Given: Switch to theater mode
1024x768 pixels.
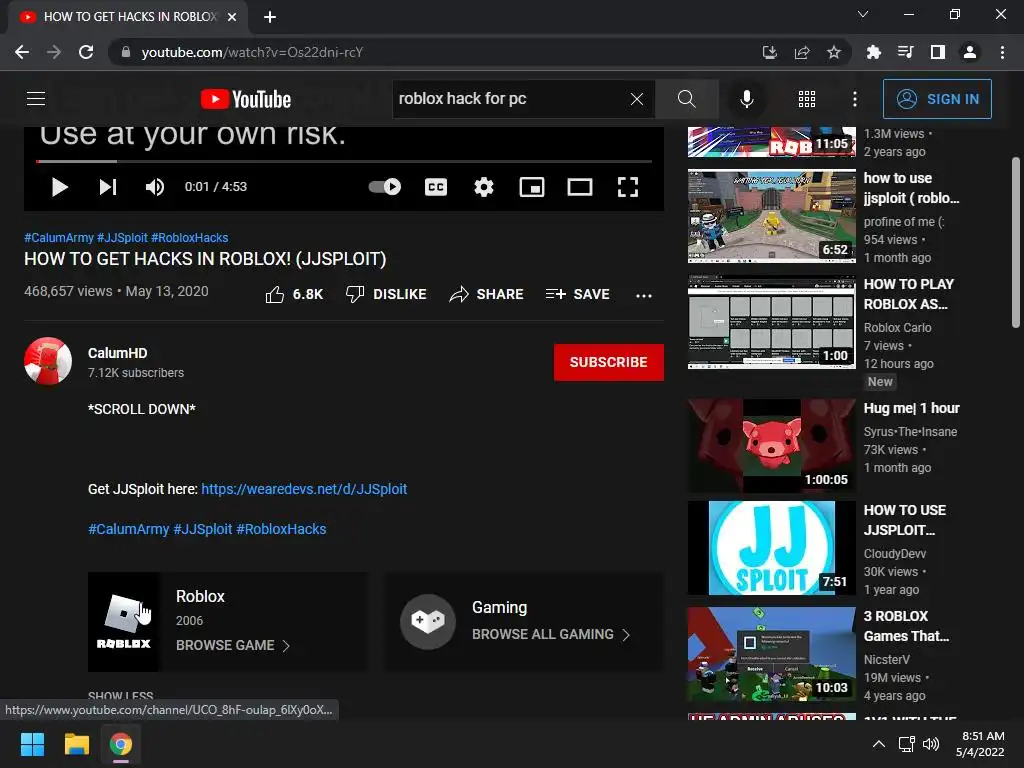Looking at the screenshot, I should click(580, 187).
